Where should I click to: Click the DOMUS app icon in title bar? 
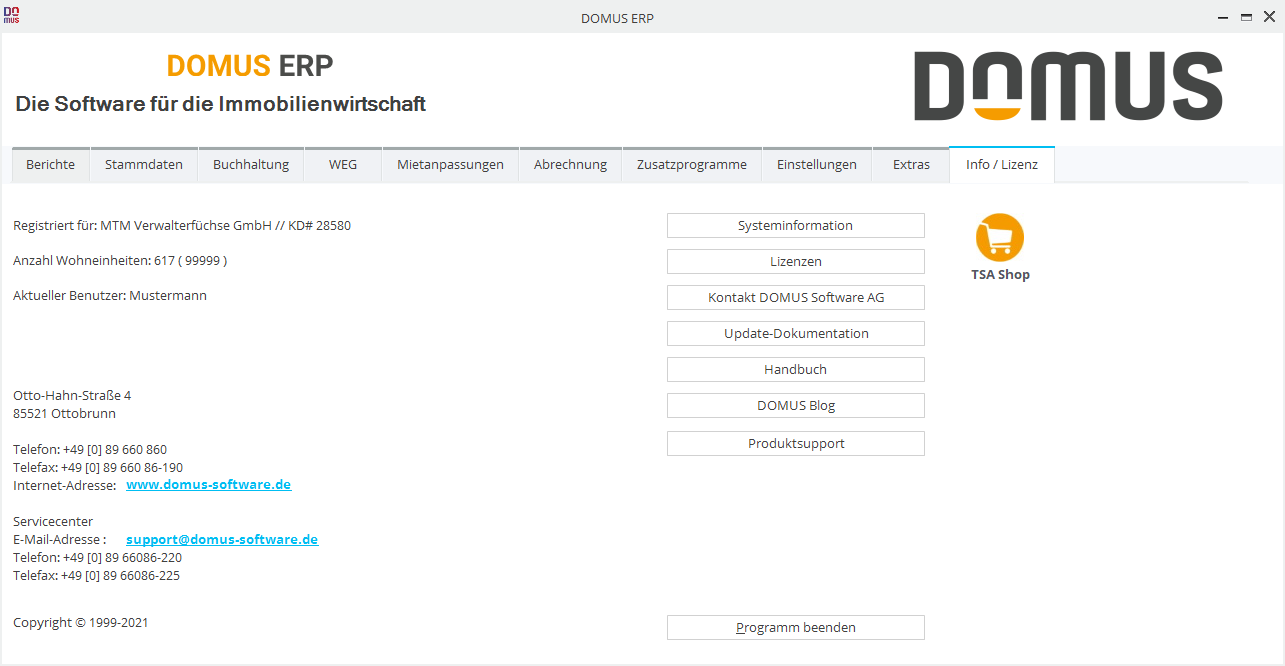tap(12, 16)
